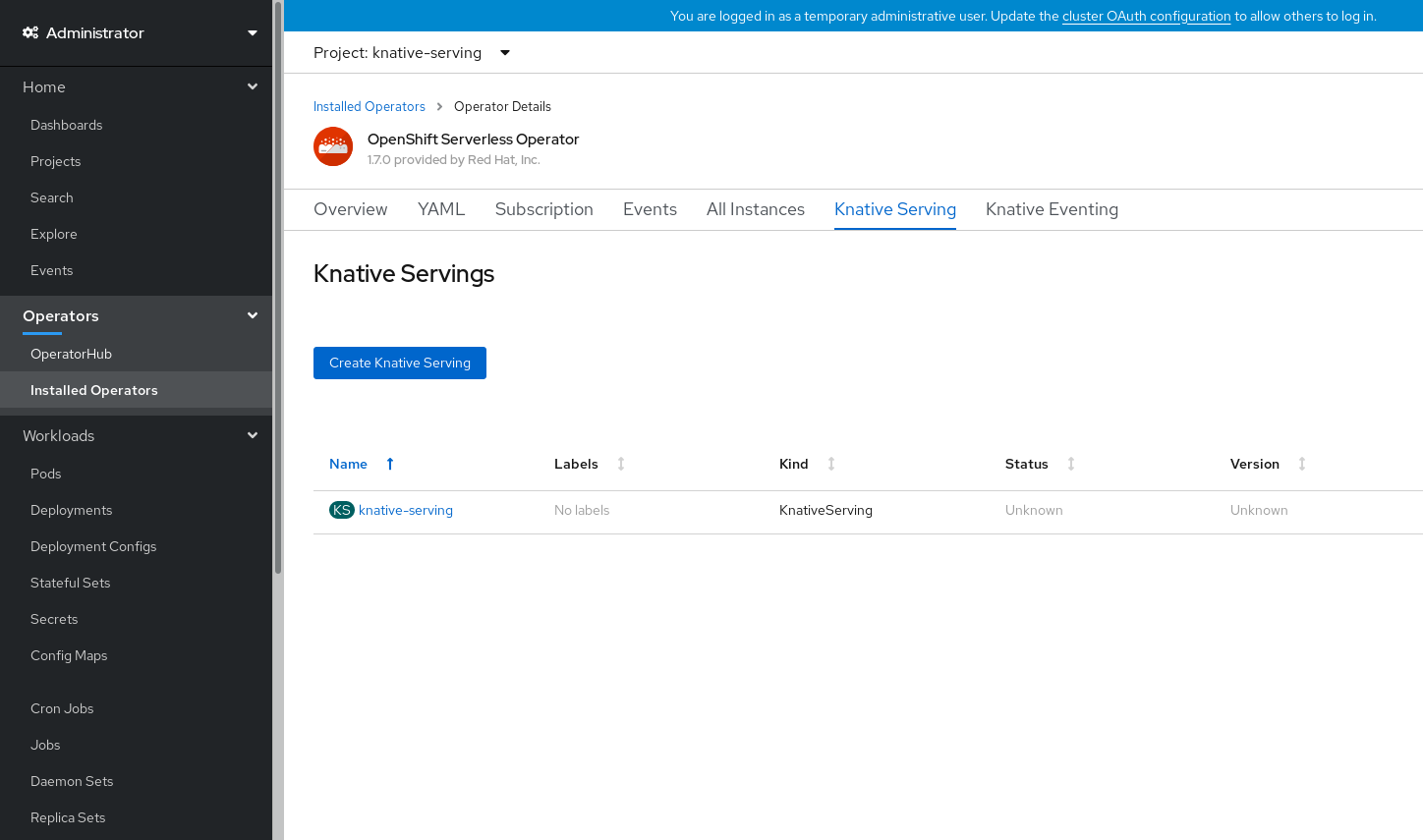
Task: Switch to the Knative Eventing tab
Action: (1052, 209)
